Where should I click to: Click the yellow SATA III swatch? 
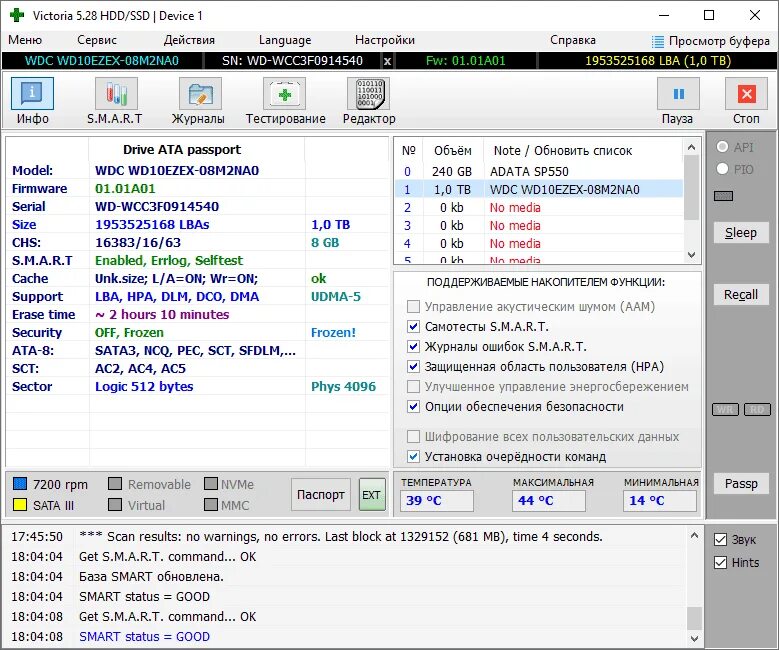click(20, 505)
